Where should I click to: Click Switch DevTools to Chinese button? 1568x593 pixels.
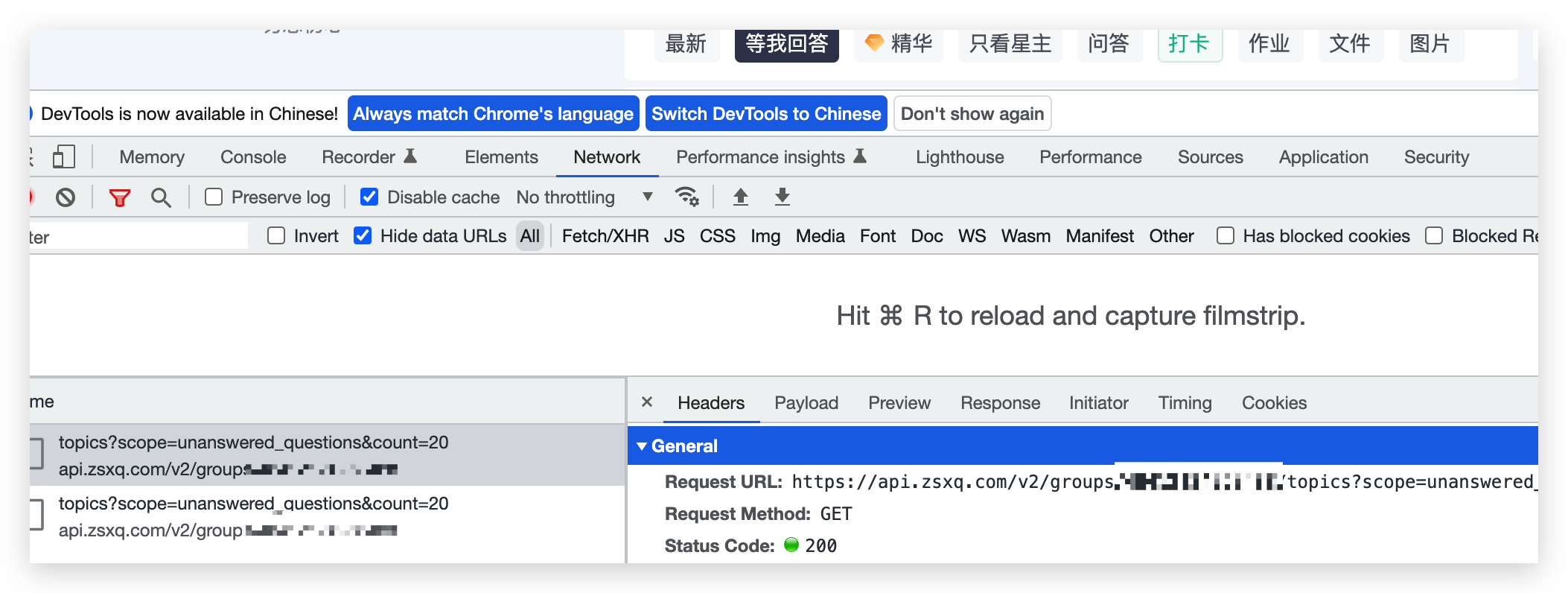(766, 114)
